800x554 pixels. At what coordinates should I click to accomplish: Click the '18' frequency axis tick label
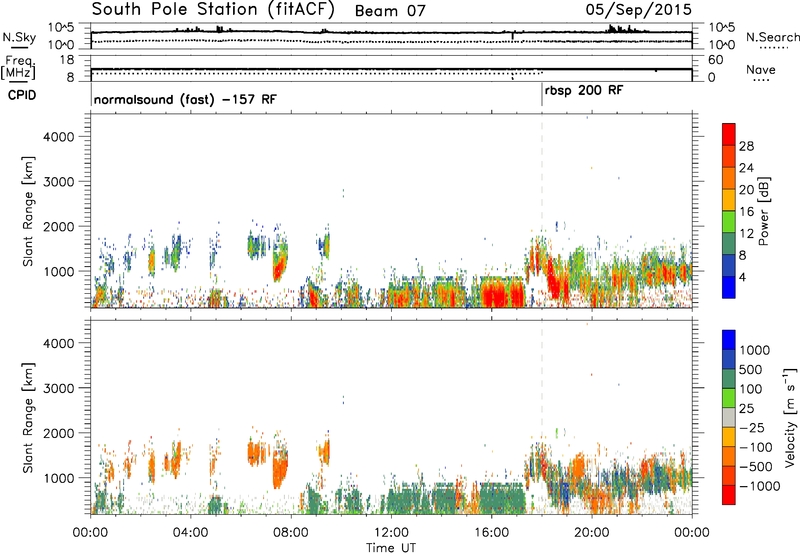pyautogui.click(x=67, y=60)
